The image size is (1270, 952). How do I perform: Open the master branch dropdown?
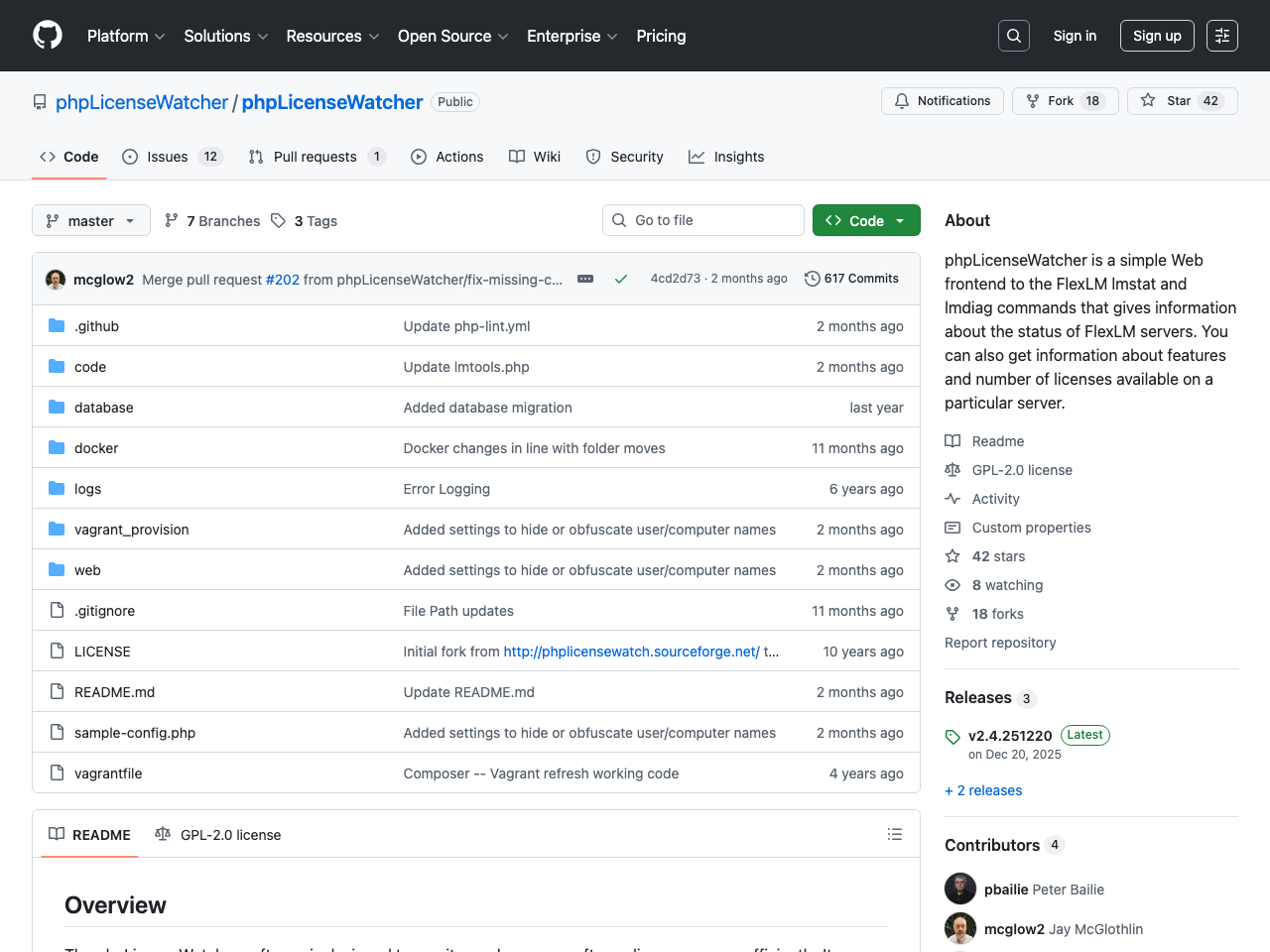[x=90, y=220]
